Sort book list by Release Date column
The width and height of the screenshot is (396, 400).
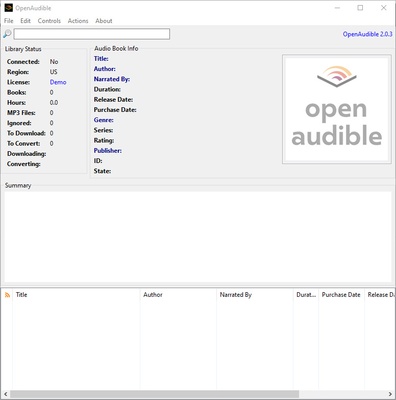[x=381, y=295]
